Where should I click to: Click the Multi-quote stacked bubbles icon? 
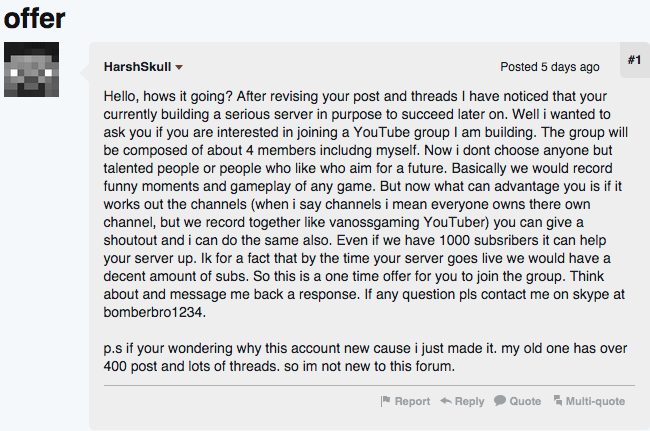tap(555, 401)
